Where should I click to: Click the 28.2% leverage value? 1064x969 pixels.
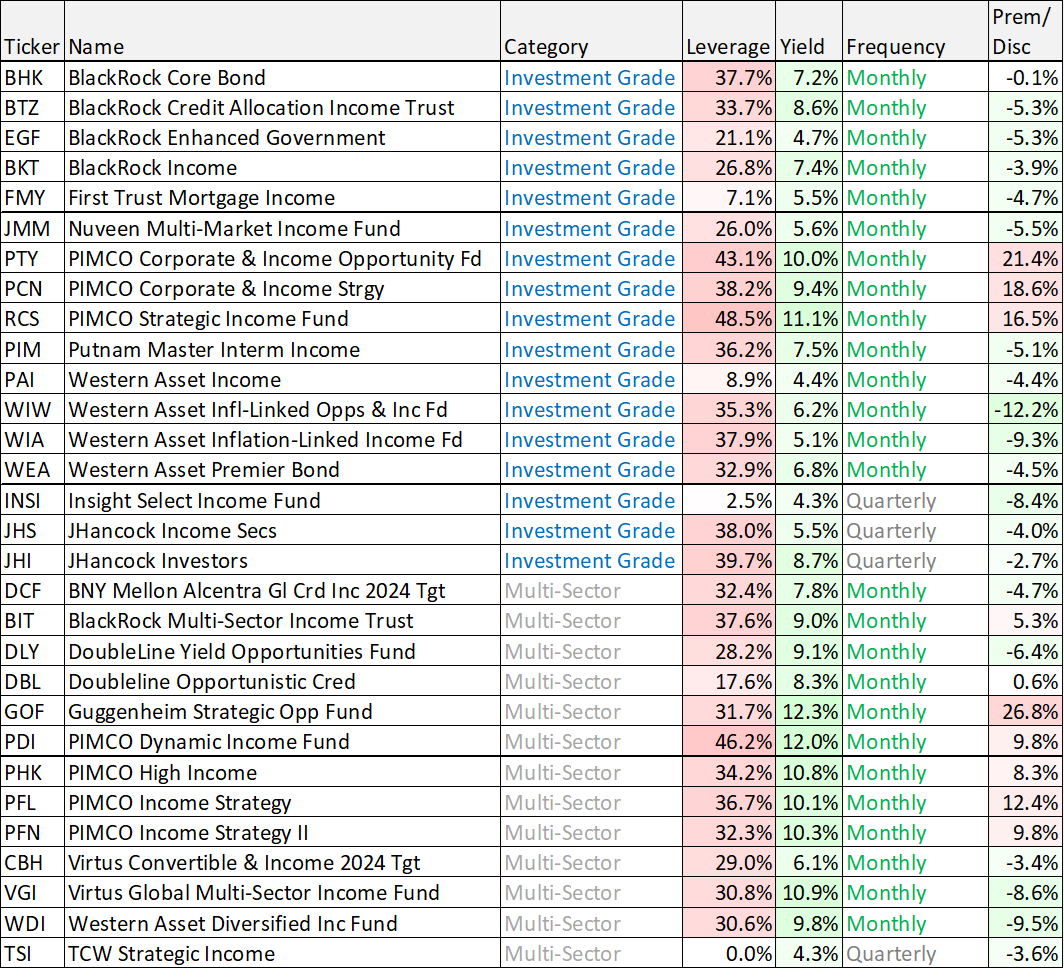729,651
